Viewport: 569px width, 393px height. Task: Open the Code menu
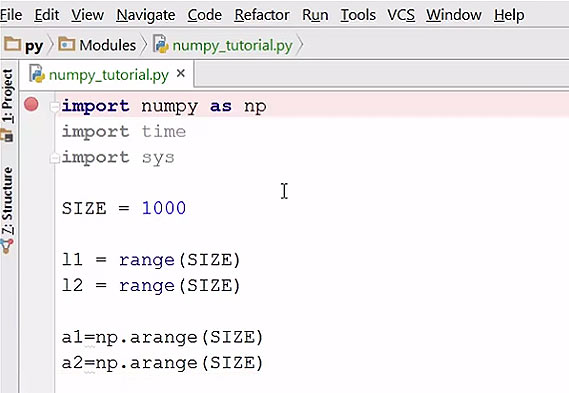[x=204, y=15]
